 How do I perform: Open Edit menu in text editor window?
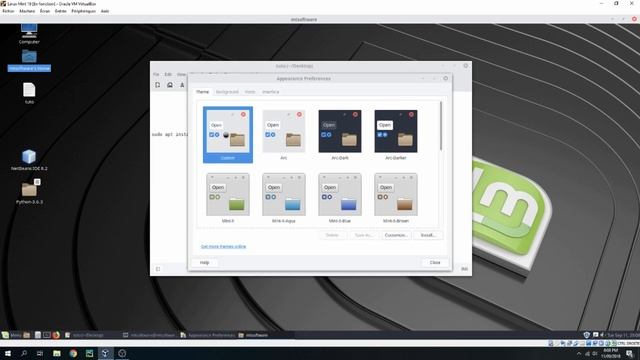168,75
